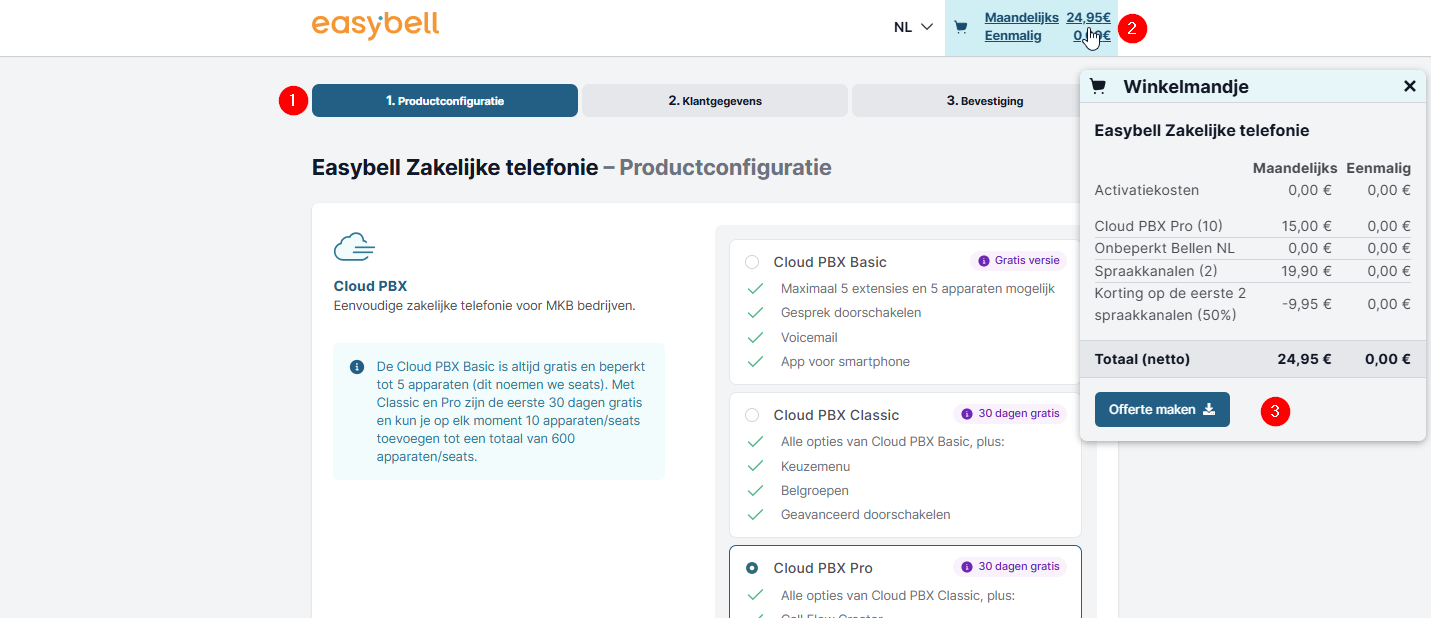Select the Cloud PBX Pro radio button

(x=752, y=568)
